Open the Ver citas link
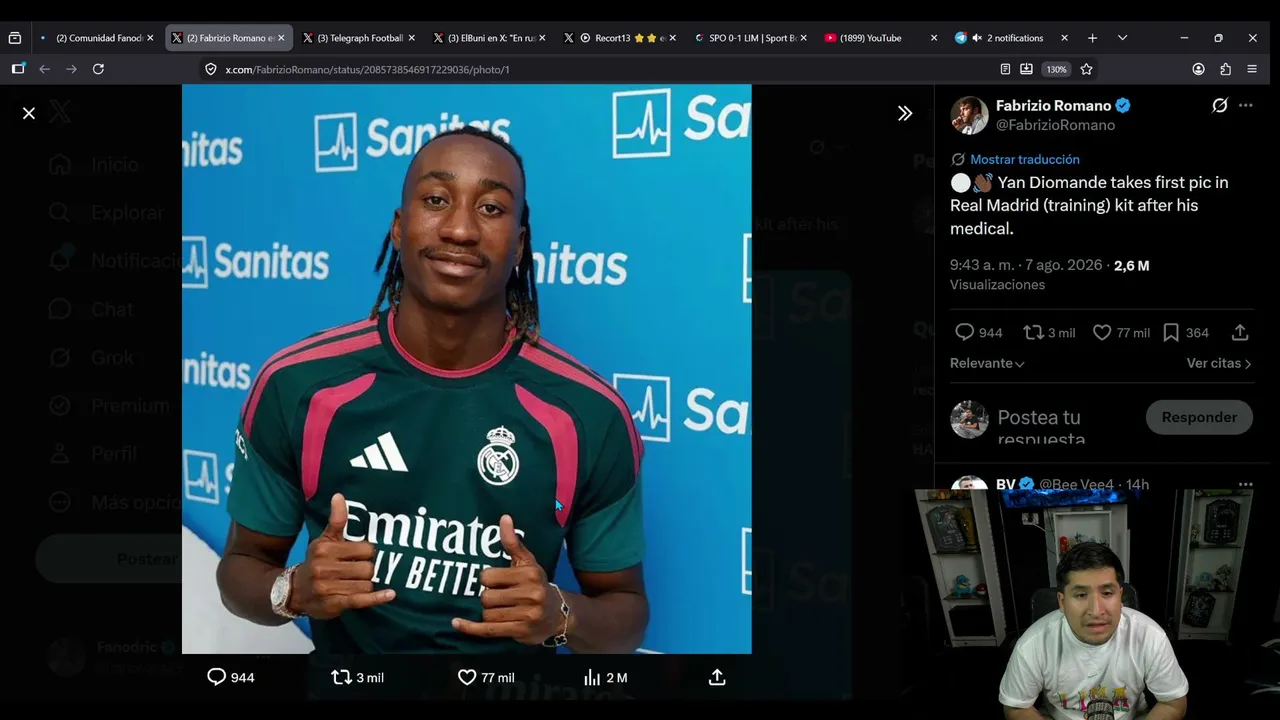 click(1219, 363)
